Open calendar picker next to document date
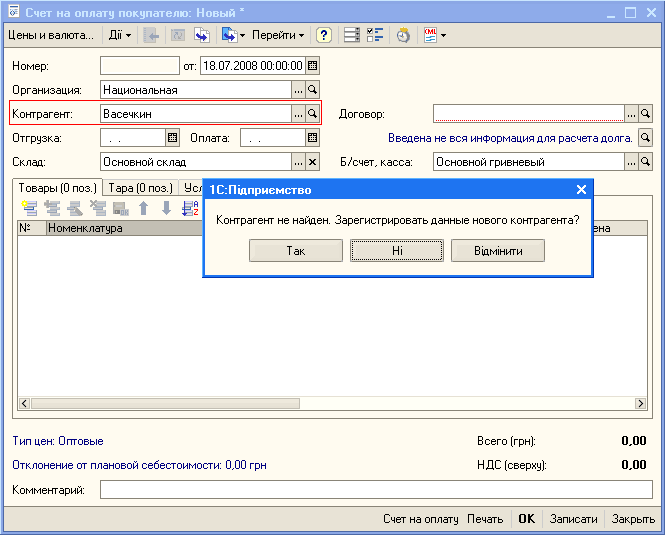The image size is (665, 535). (x=312, y=66)
